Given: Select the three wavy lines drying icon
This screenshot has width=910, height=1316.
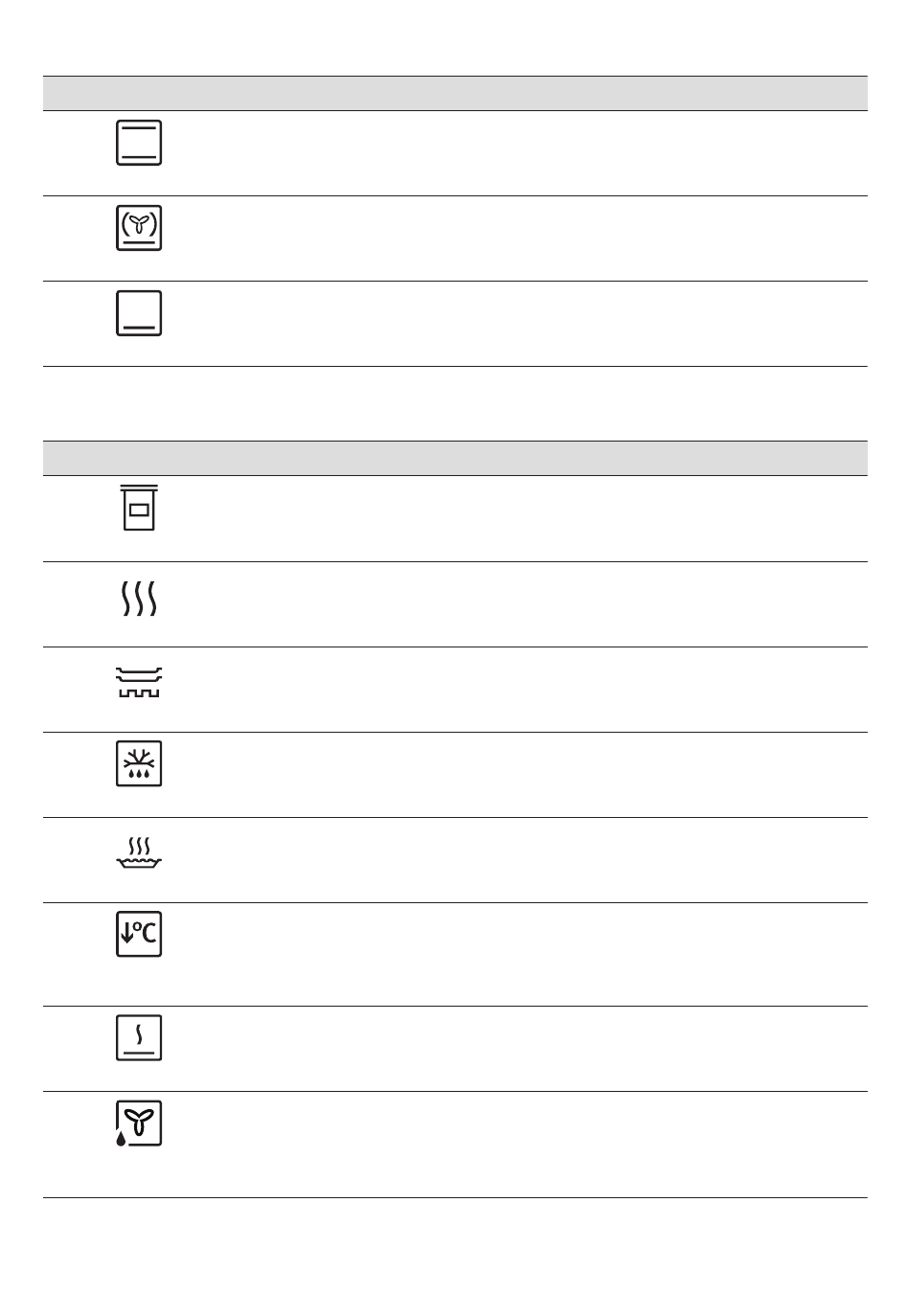Looking at the screenshot, I should (139, 598).
